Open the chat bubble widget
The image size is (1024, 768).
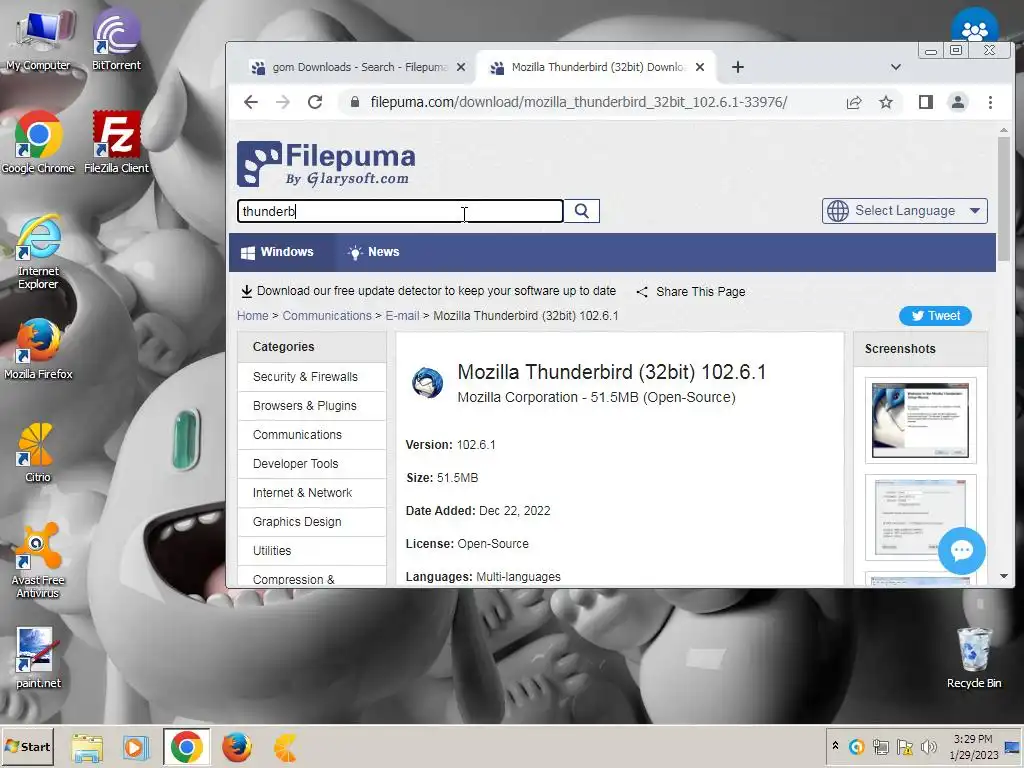click(961, 551)
